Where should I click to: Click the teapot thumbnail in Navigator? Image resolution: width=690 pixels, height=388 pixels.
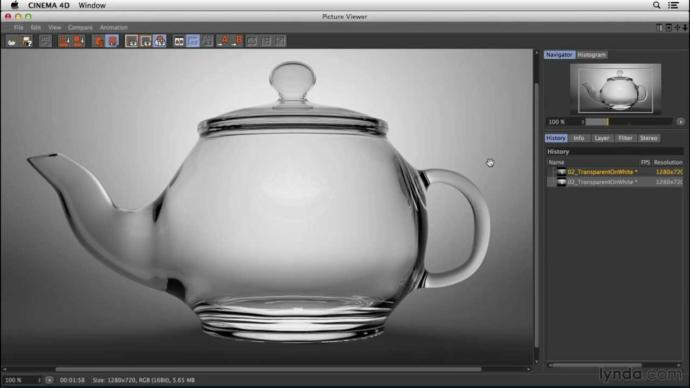(615, 88)
